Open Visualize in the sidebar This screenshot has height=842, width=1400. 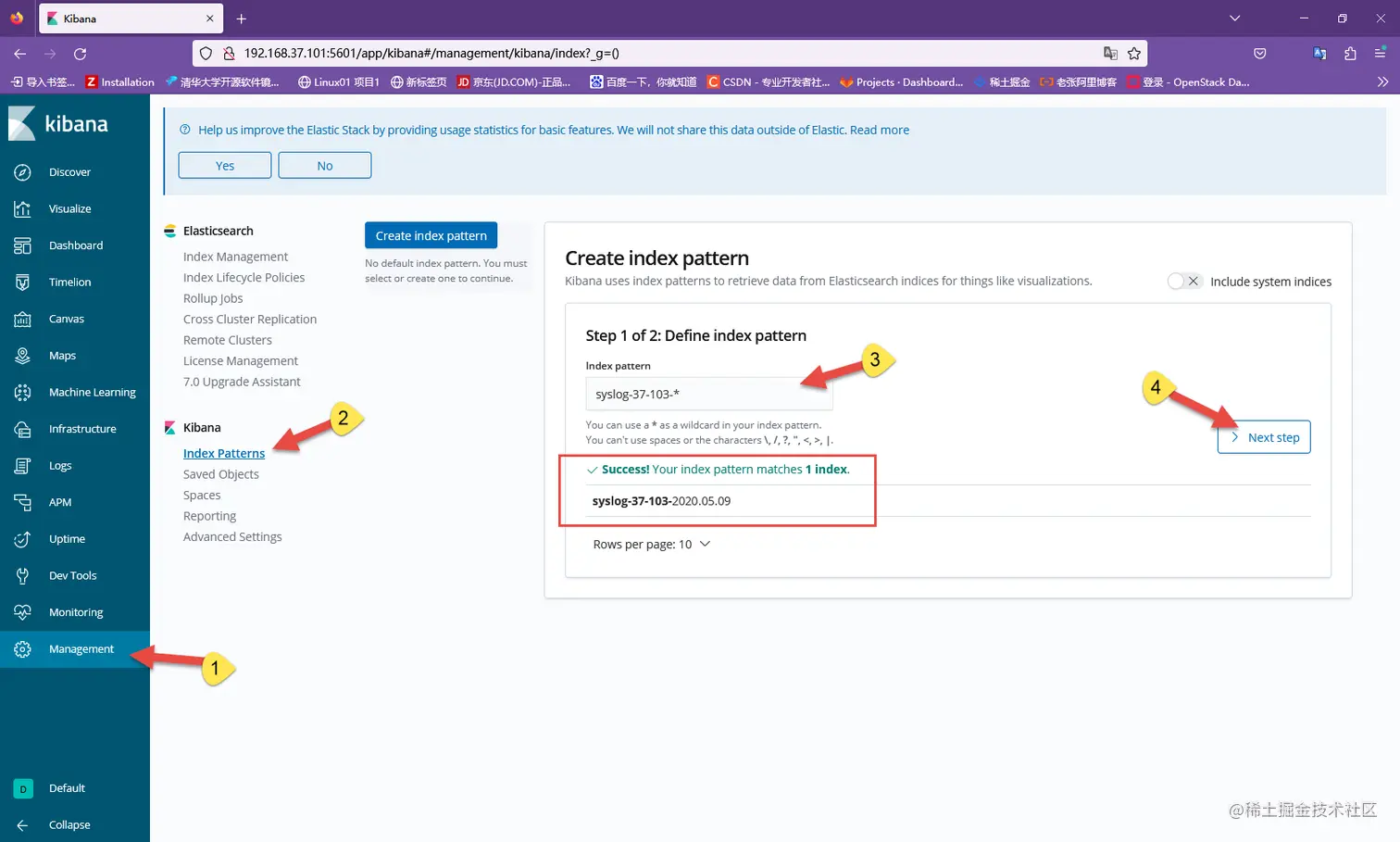coord(69,208)
